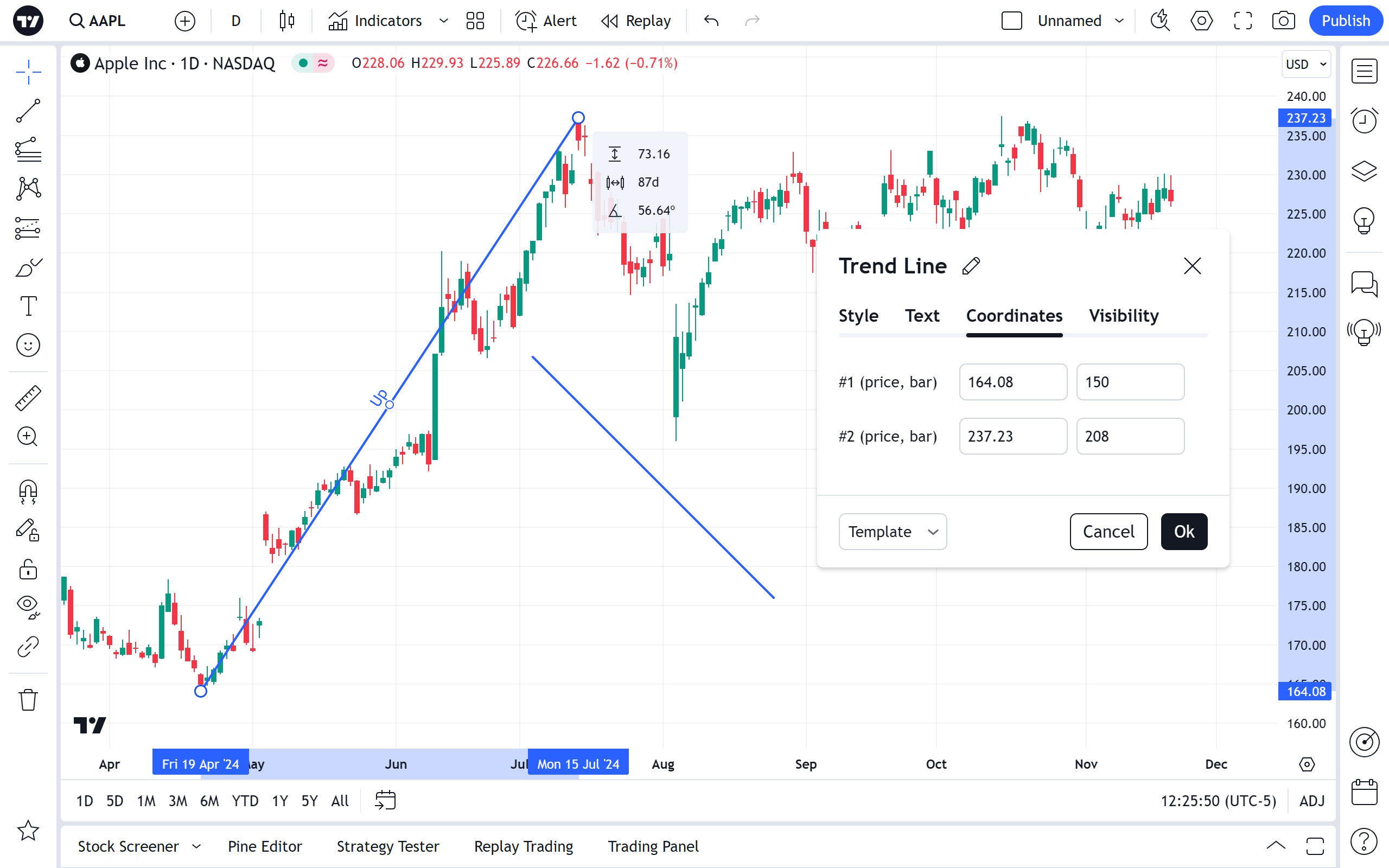Open the chart layout grid selector

pos(475,21)
